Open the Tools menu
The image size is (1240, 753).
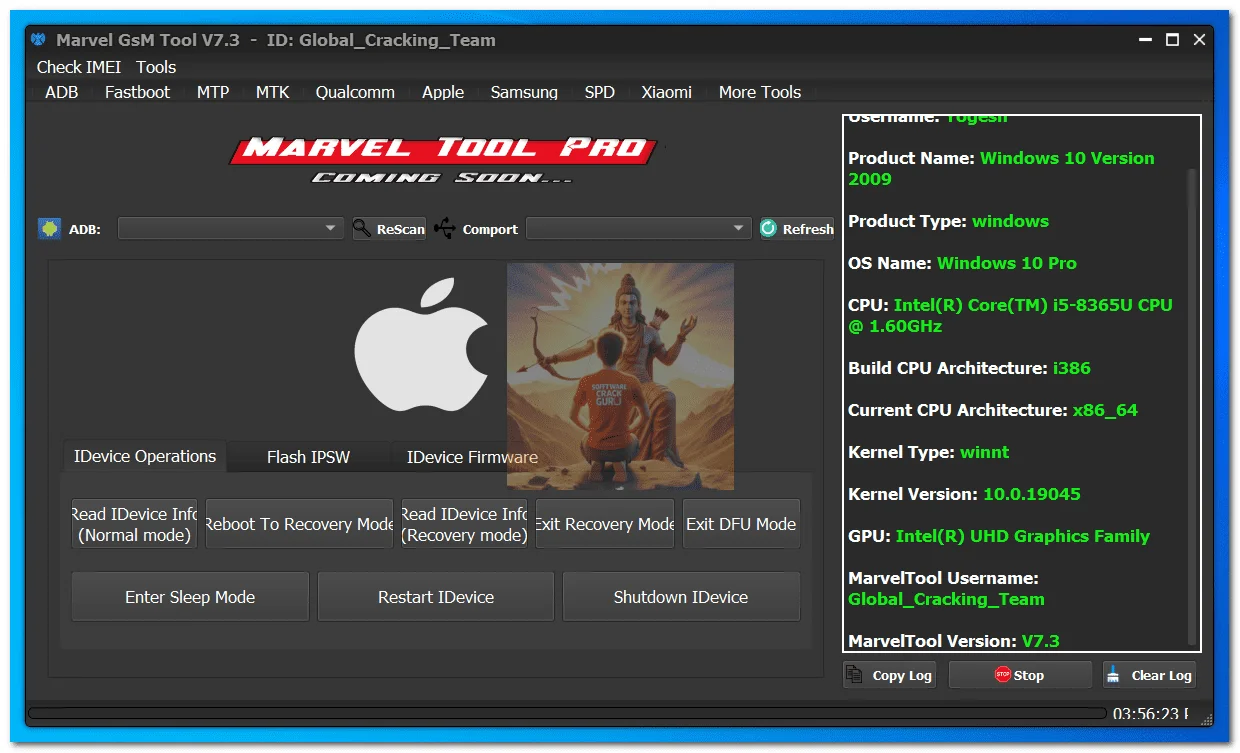click(156, 67)
